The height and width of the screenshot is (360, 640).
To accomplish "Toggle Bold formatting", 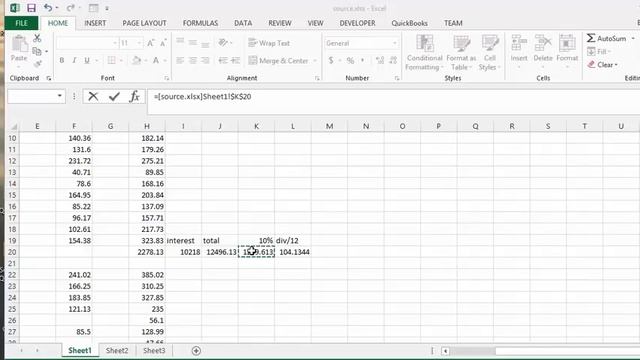I will [x=62, y=60].
